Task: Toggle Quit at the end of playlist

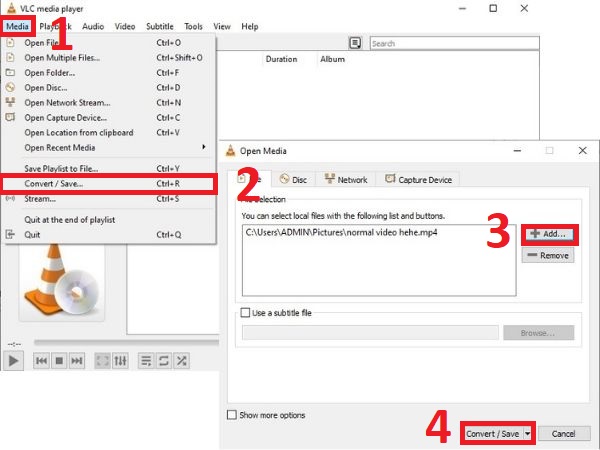Action: click(70, 220)
